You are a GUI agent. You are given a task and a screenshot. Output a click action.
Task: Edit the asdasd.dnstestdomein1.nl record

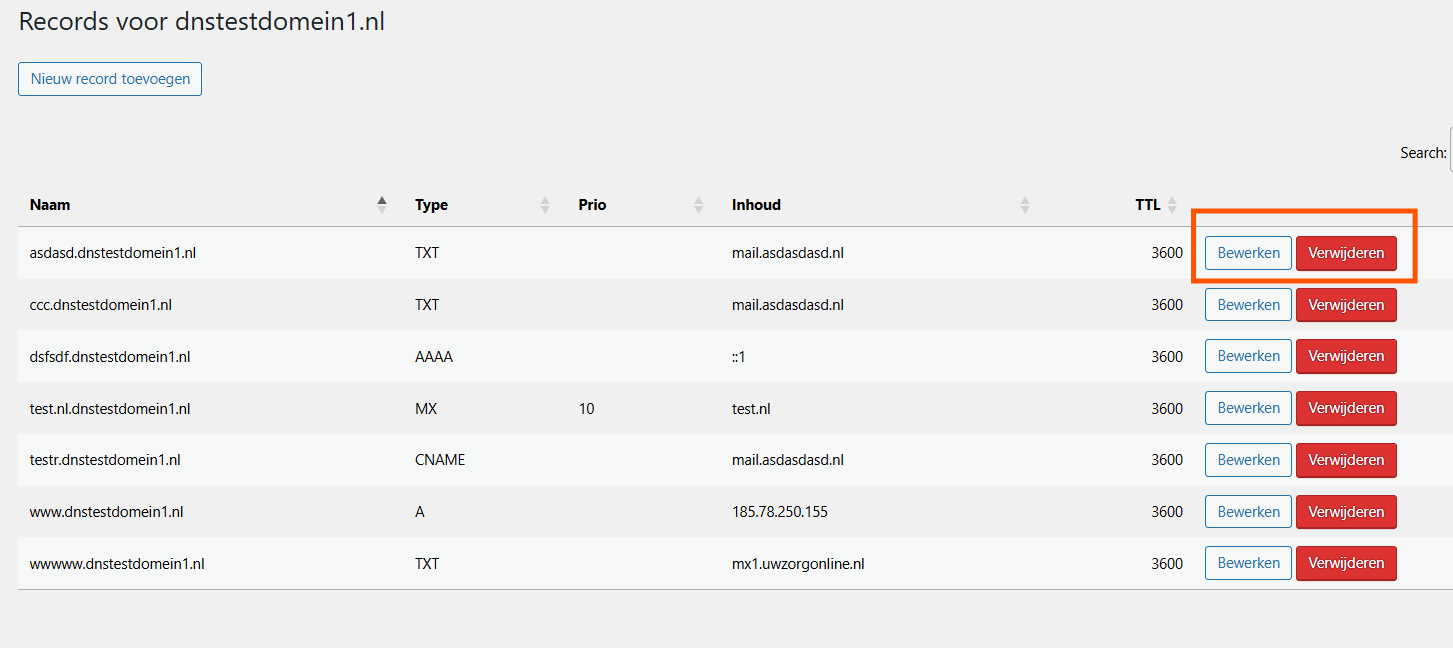[1248, 253]
